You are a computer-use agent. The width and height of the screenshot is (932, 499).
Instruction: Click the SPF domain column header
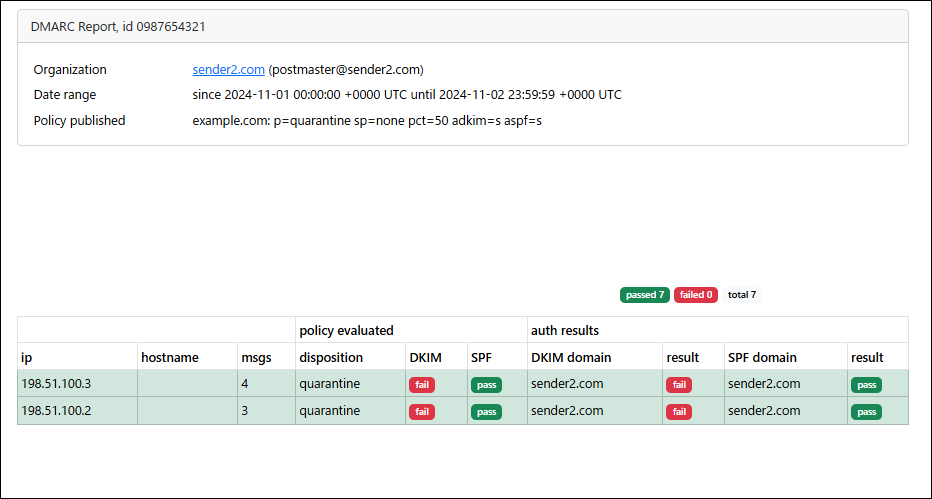click(762, 358)
